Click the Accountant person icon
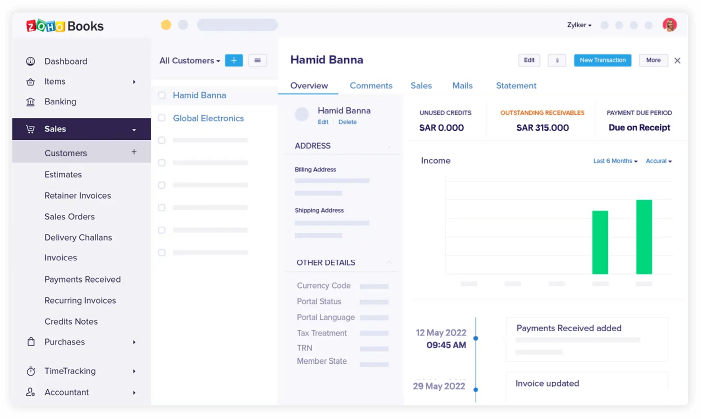Image resolution: width=701 pixels, height=419 pixels. [30, 392]
